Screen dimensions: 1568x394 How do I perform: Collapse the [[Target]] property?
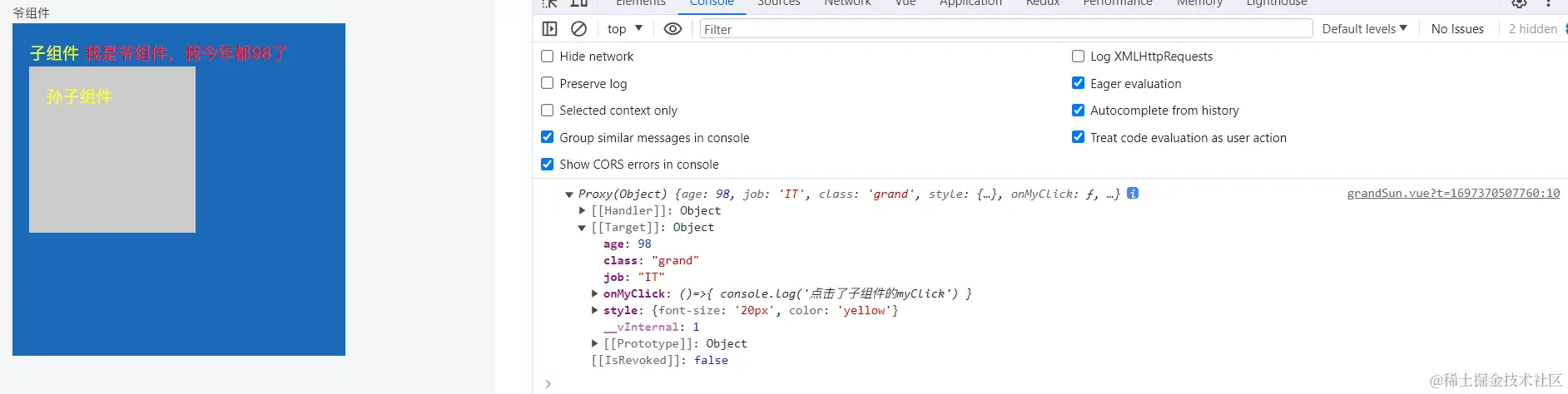582,228
